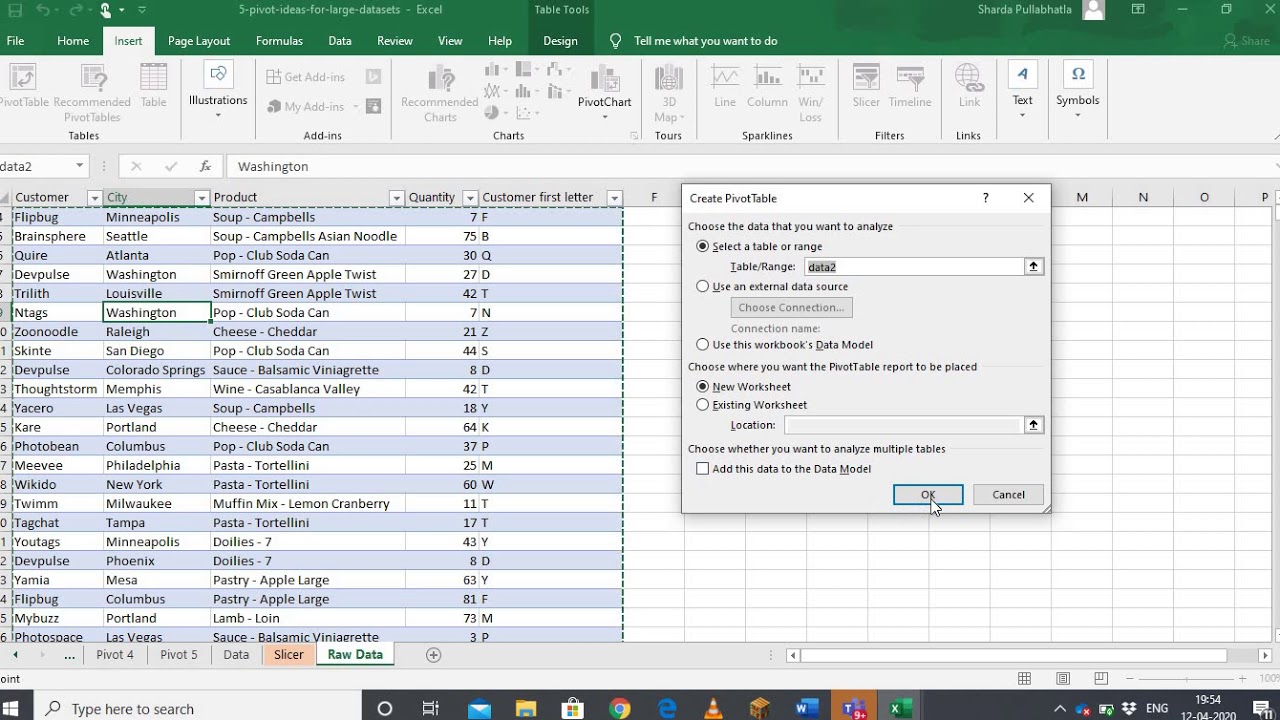1280x720 pixels.
Task: Close the Create PivotTable dialog
Action: coord(1029,198)
